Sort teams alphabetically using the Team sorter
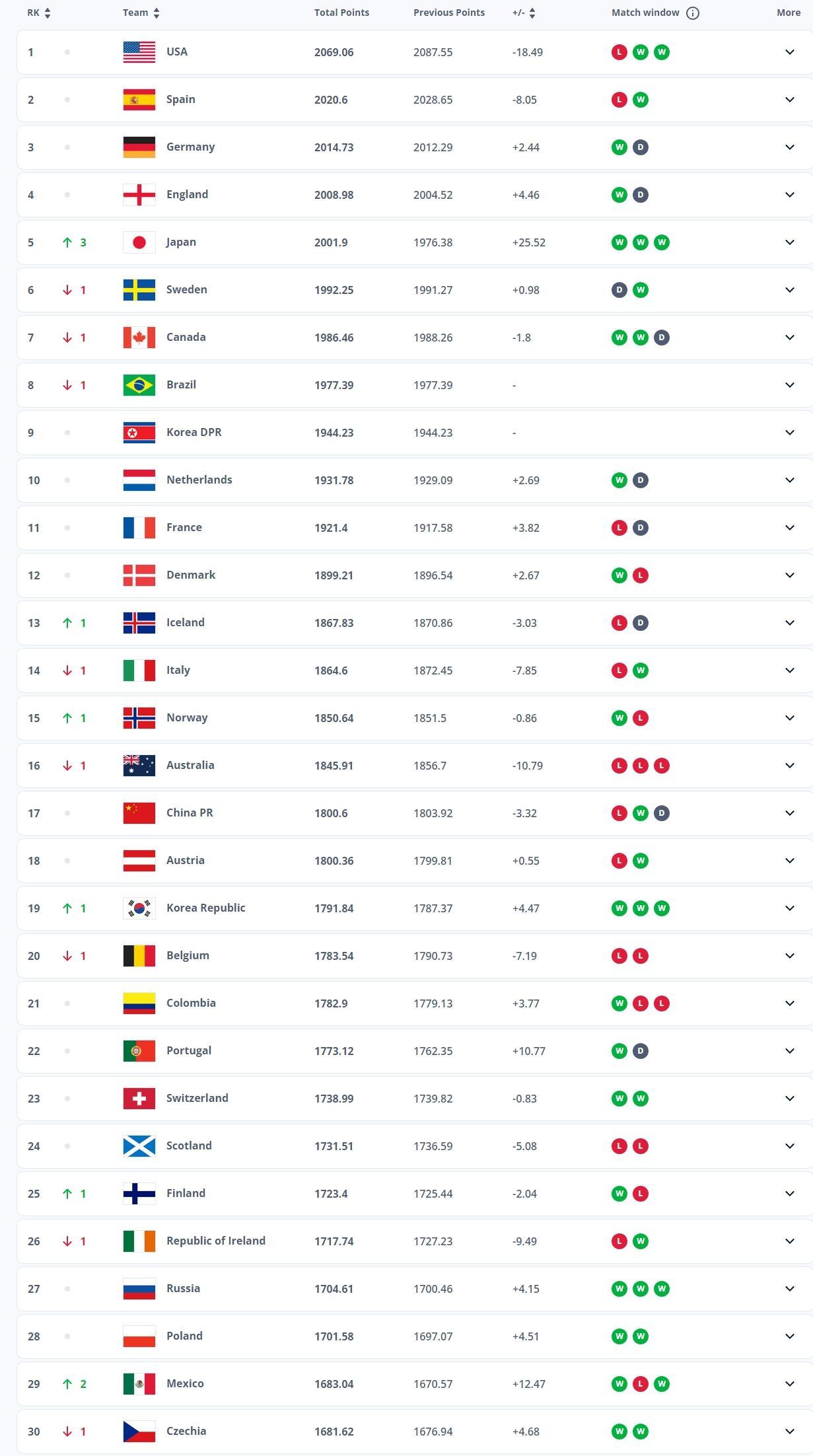Image resolution: width=813 pixels, height=1456 pixels. [156, 12]
